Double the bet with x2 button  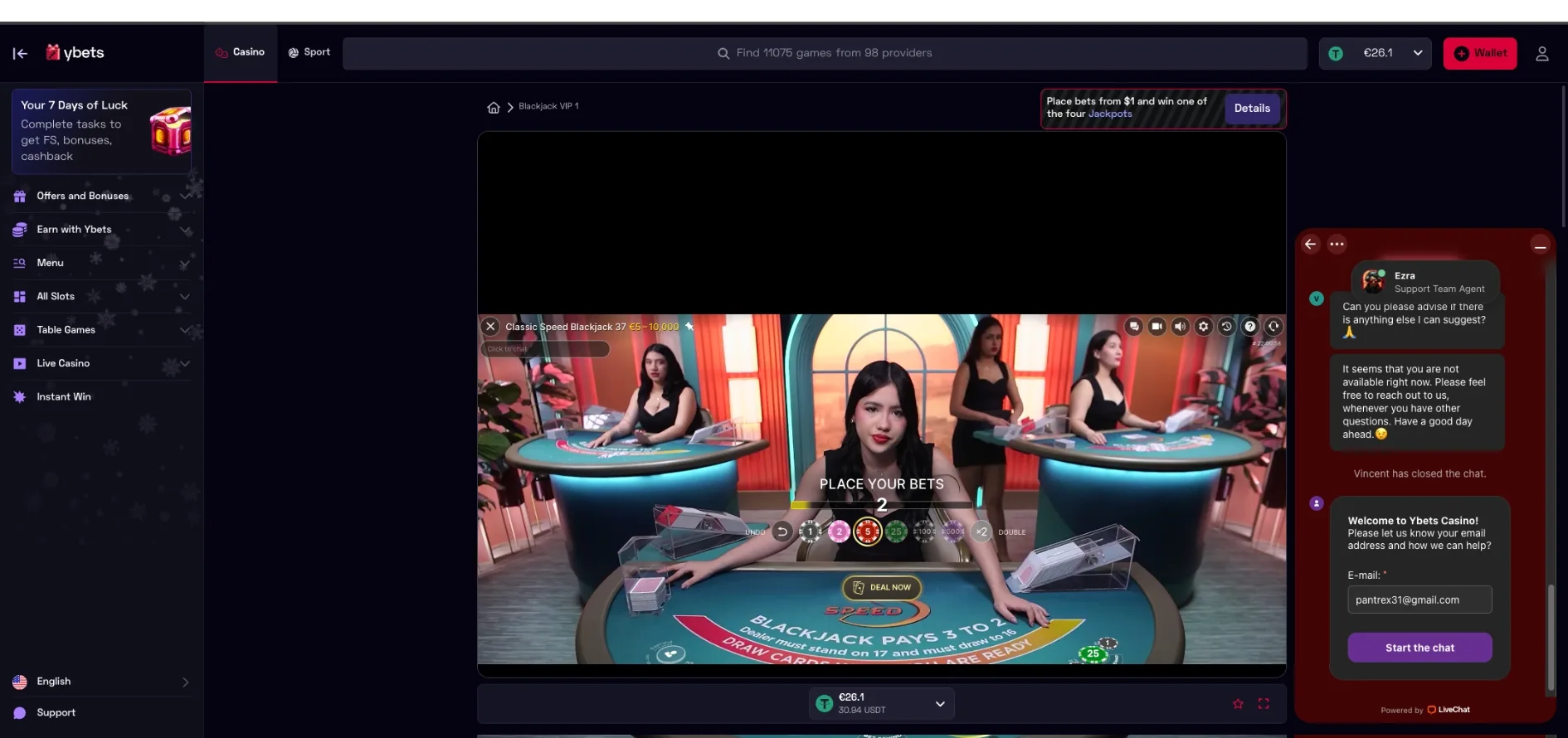pyautogui.click(x=981, y=532)
